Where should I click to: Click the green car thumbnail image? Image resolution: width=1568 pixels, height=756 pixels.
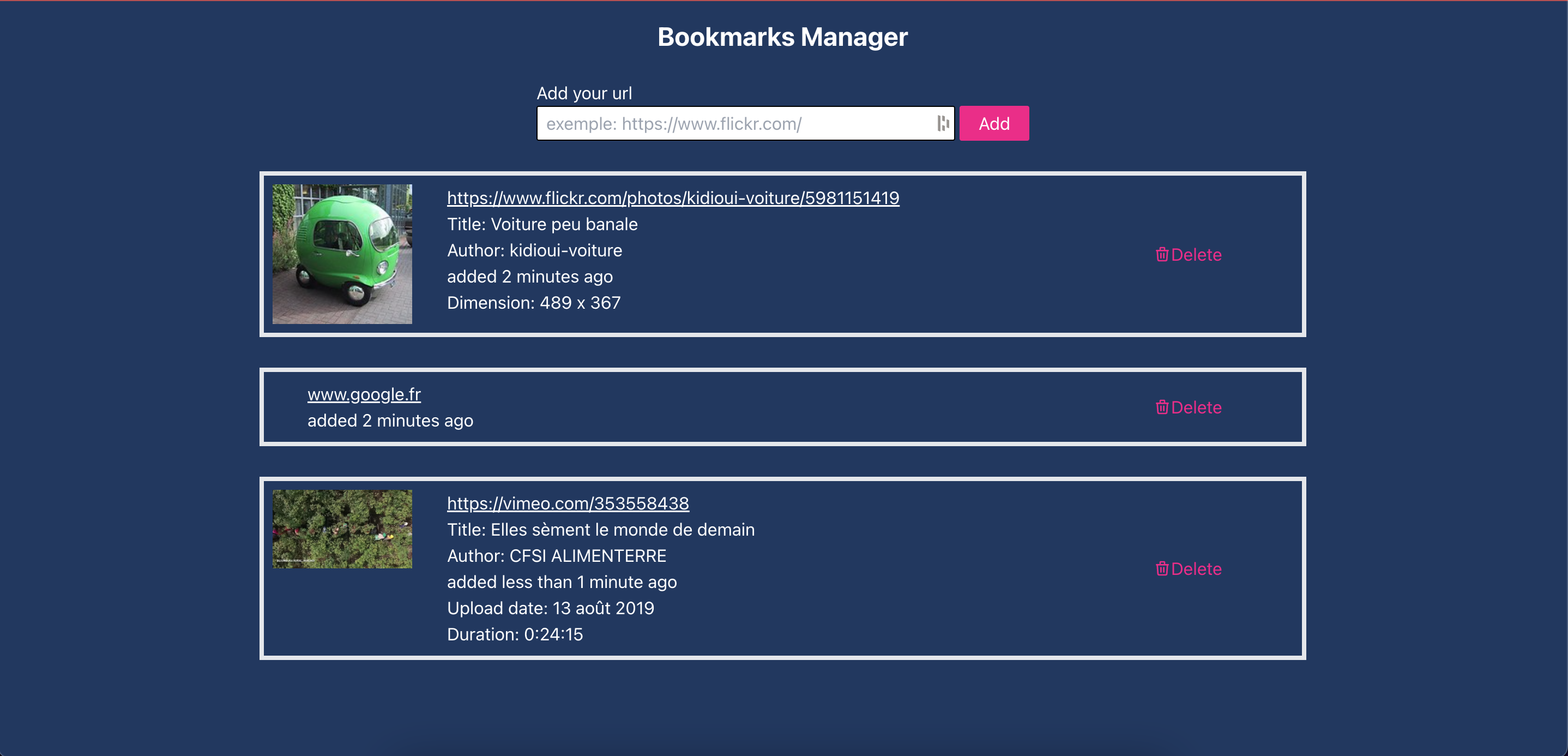[x=342, y=254]
